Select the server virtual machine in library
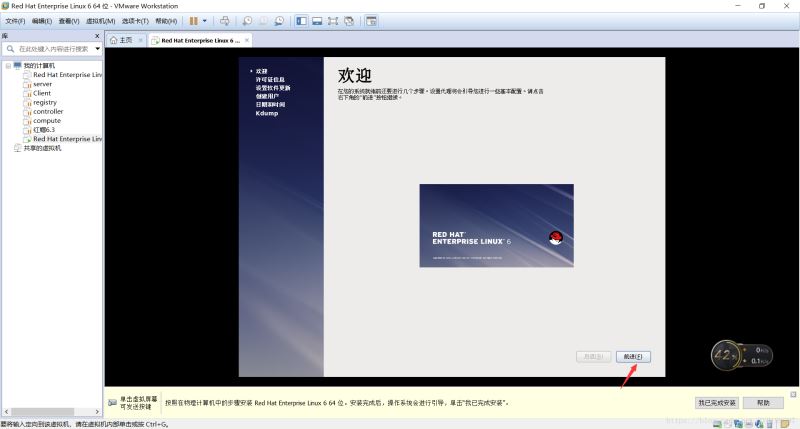The width and height of the screenshot is (800, 429). pos(42,84)
